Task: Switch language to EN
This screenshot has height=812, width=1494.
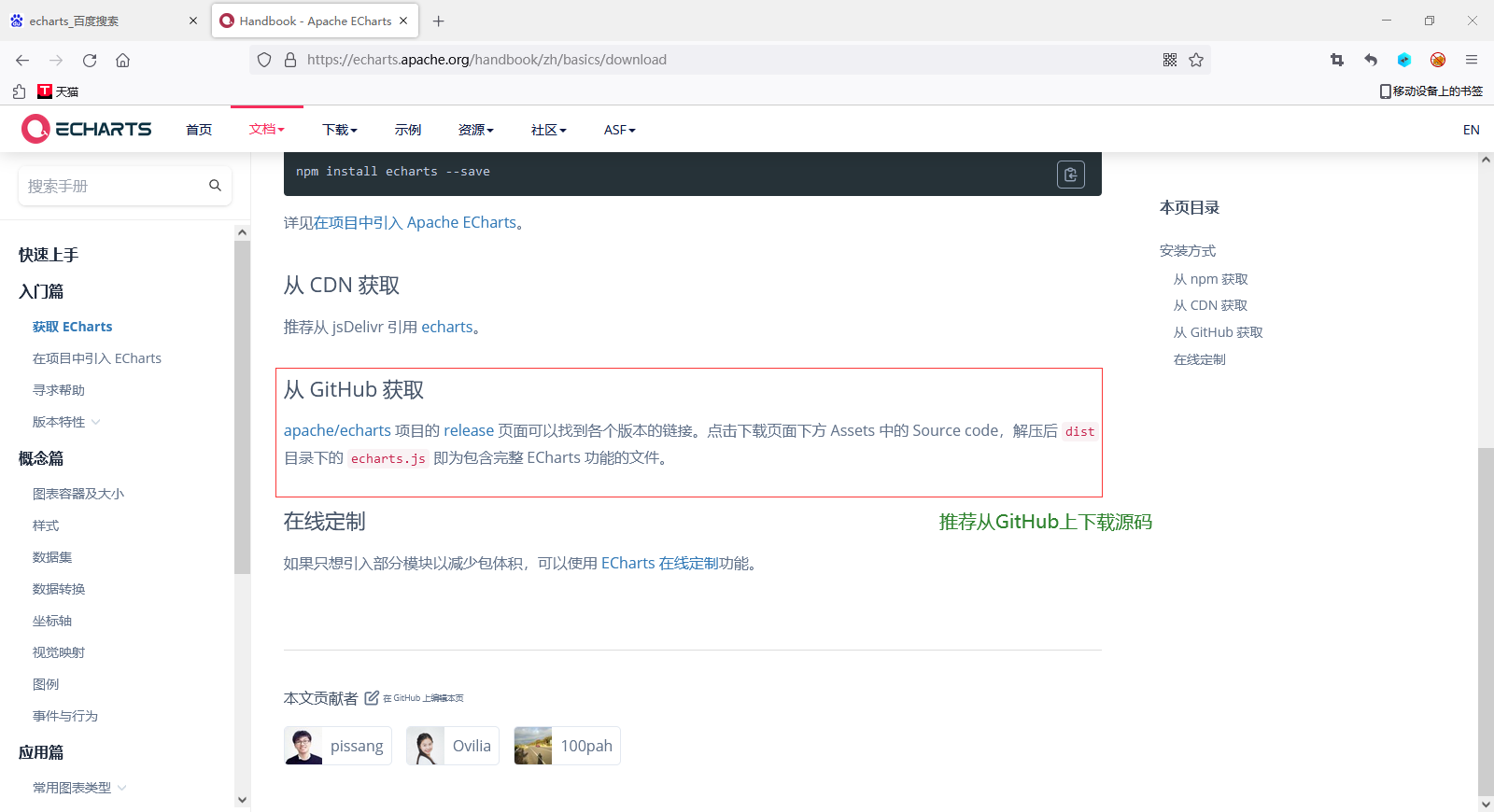Action: point(1471,130)
